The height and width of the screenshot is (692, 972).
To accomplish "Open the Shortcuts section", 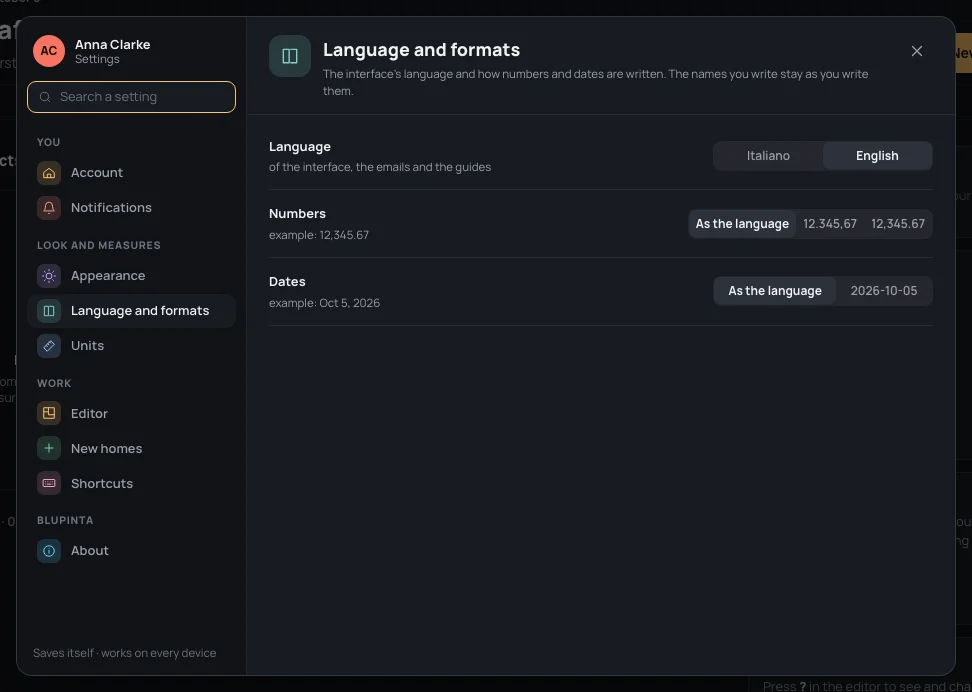I will pos(131,483).
